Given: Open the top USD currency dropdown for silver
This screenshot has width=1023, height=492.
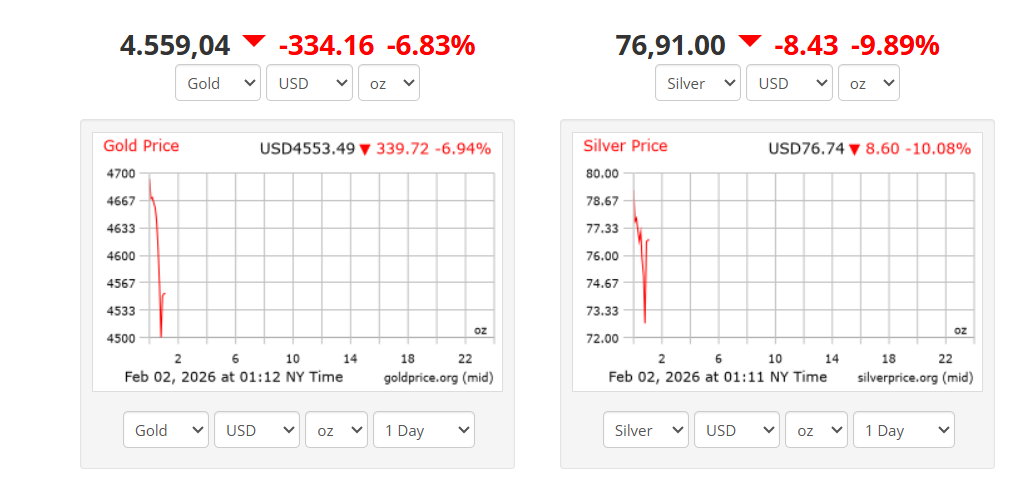Looking at the screenshot, I should click(x=789, y=83).
